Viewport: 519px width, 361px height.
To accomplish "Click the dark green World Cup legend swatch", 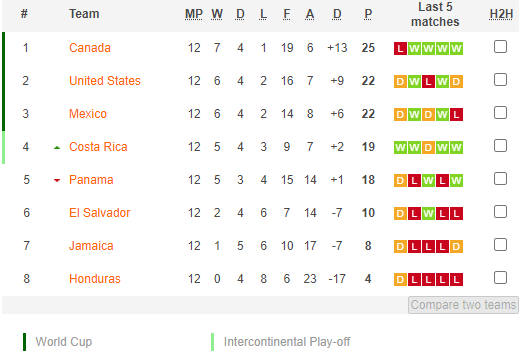I will tap(24, 342).
